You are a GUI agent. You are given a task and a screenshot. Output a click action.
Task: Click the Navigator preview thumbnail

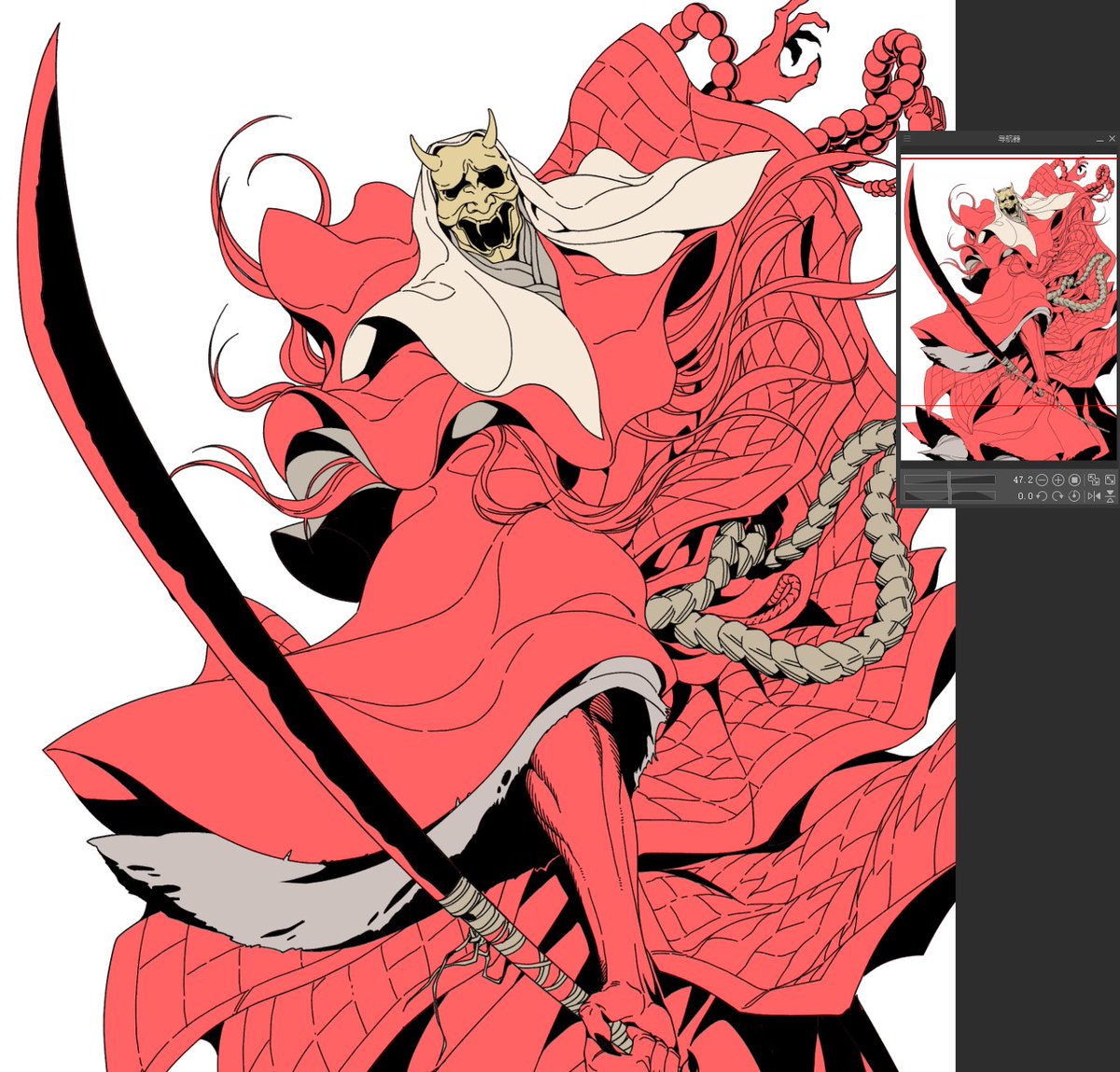1008,308
